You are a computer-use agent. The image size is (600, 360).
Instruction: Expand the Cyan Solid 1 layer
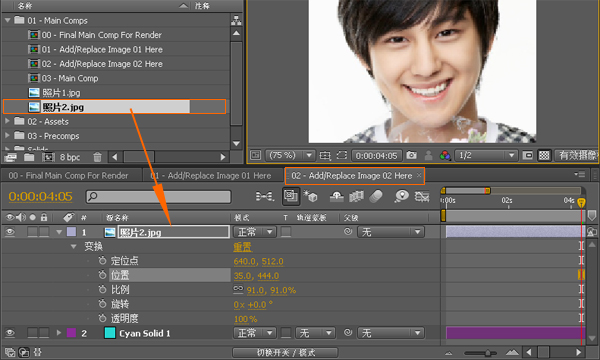coord(59,333)
